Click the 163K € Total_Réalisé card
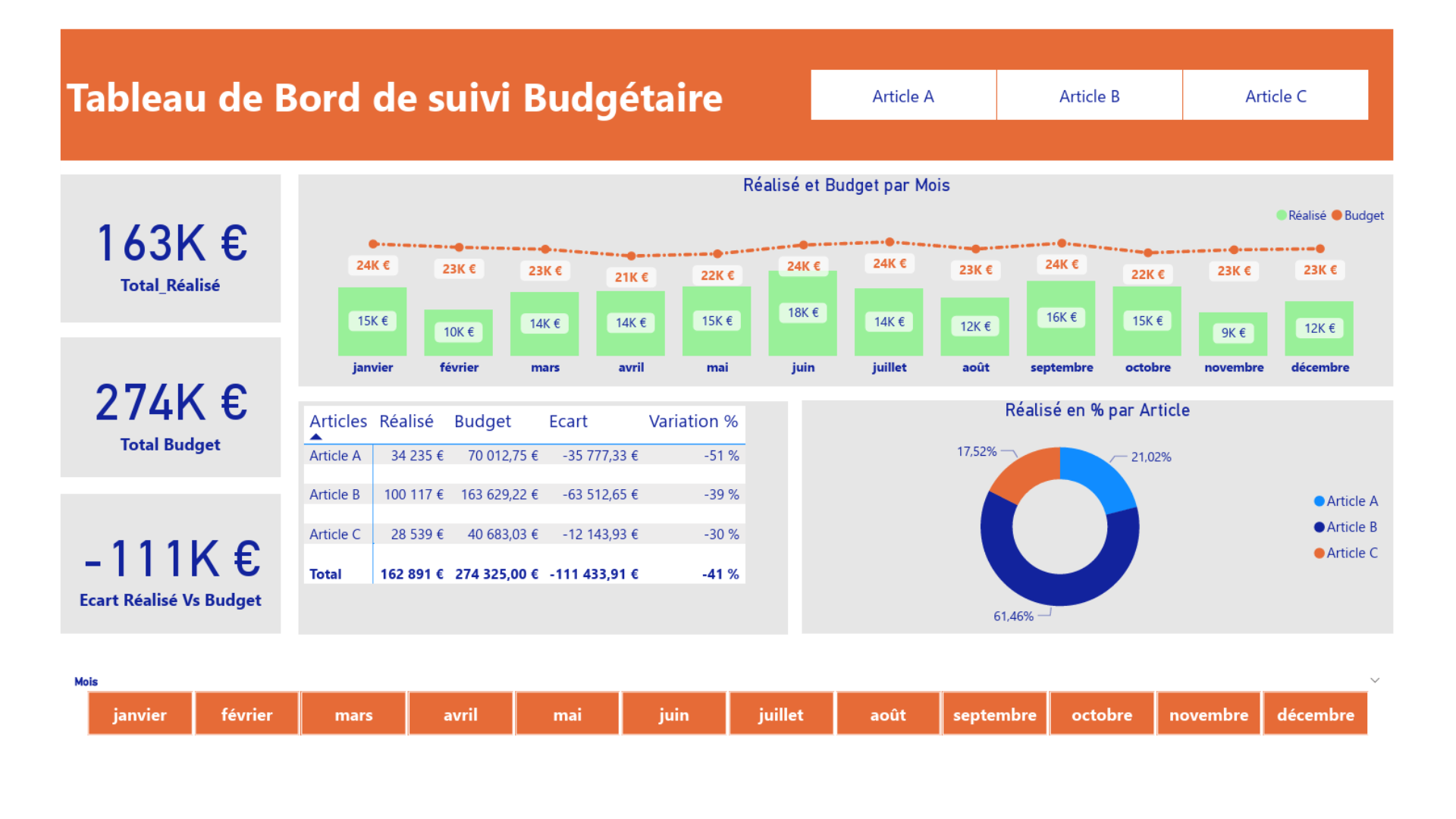1456x819 pixels. (x=171, y=249)
